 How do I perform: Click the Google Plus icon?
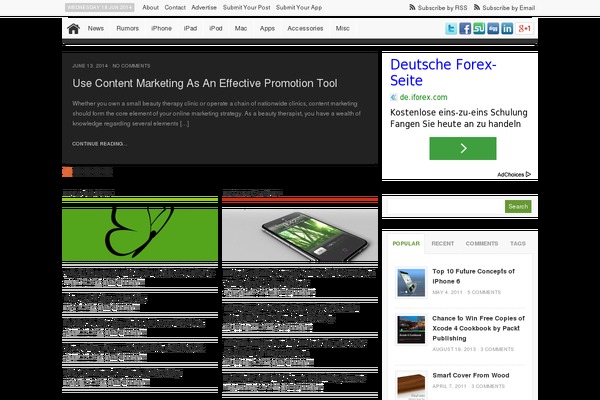point(524,28)
